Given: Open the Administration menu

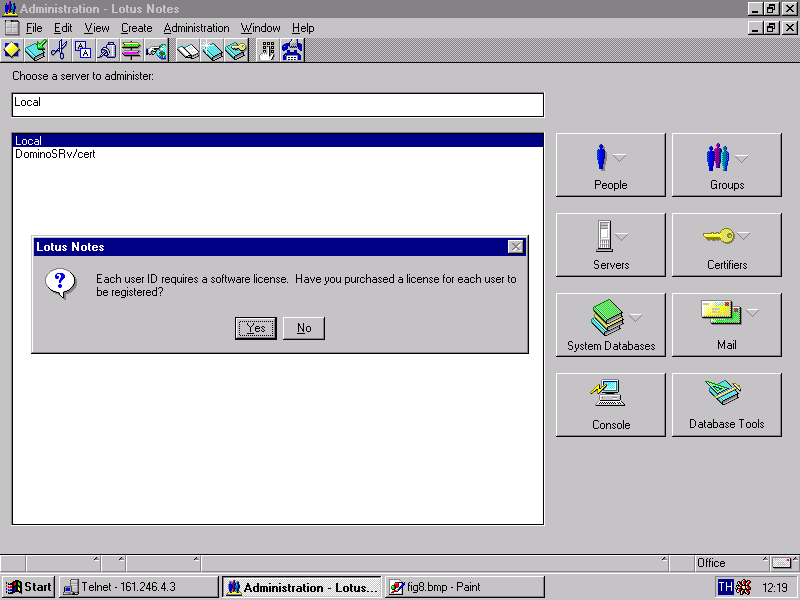Looking at the screenshot, I should tap(196, 28).
